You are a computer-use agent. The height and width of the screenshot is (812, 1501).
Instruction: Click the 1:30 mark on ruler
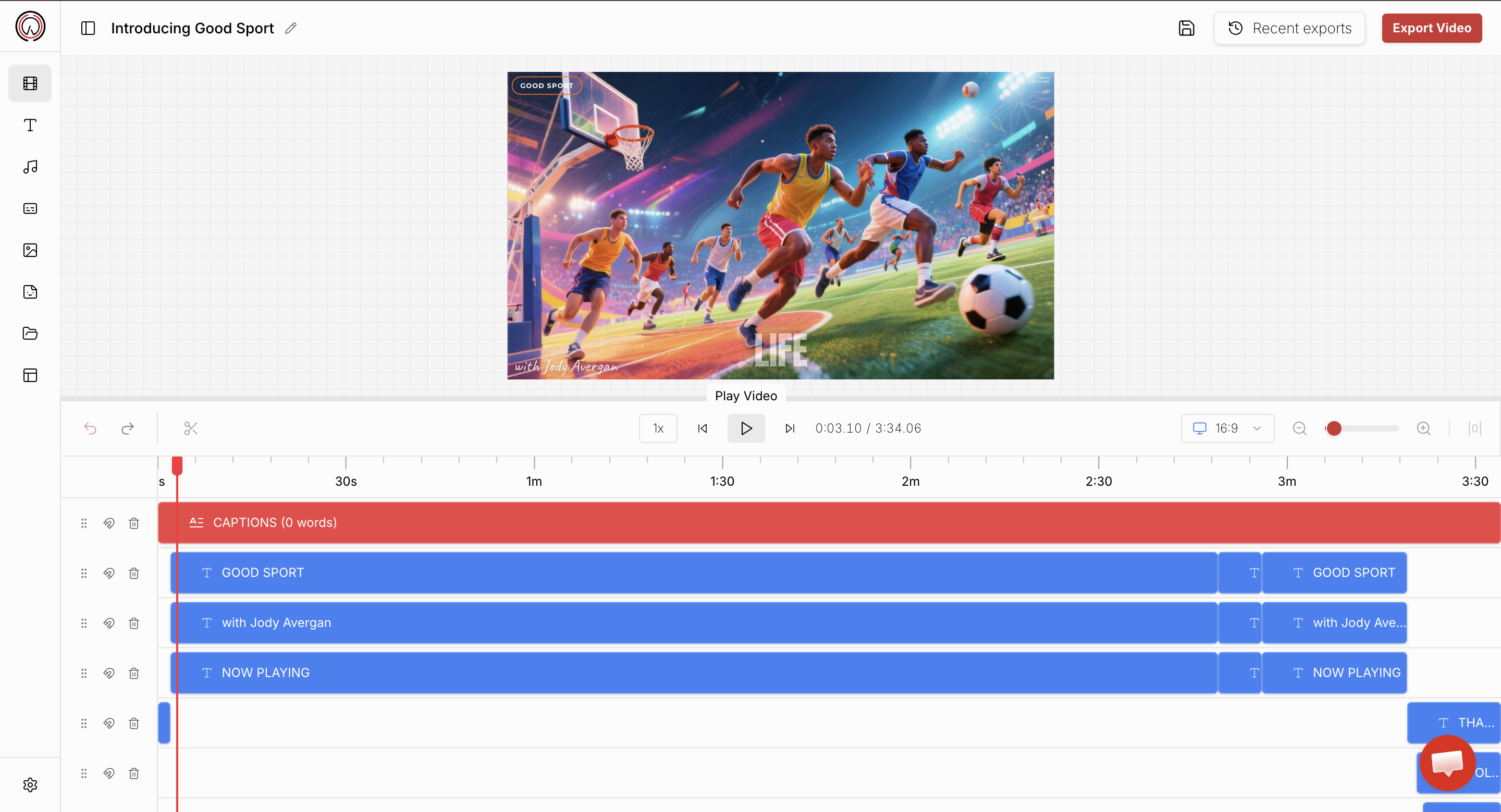pos(722,481)
